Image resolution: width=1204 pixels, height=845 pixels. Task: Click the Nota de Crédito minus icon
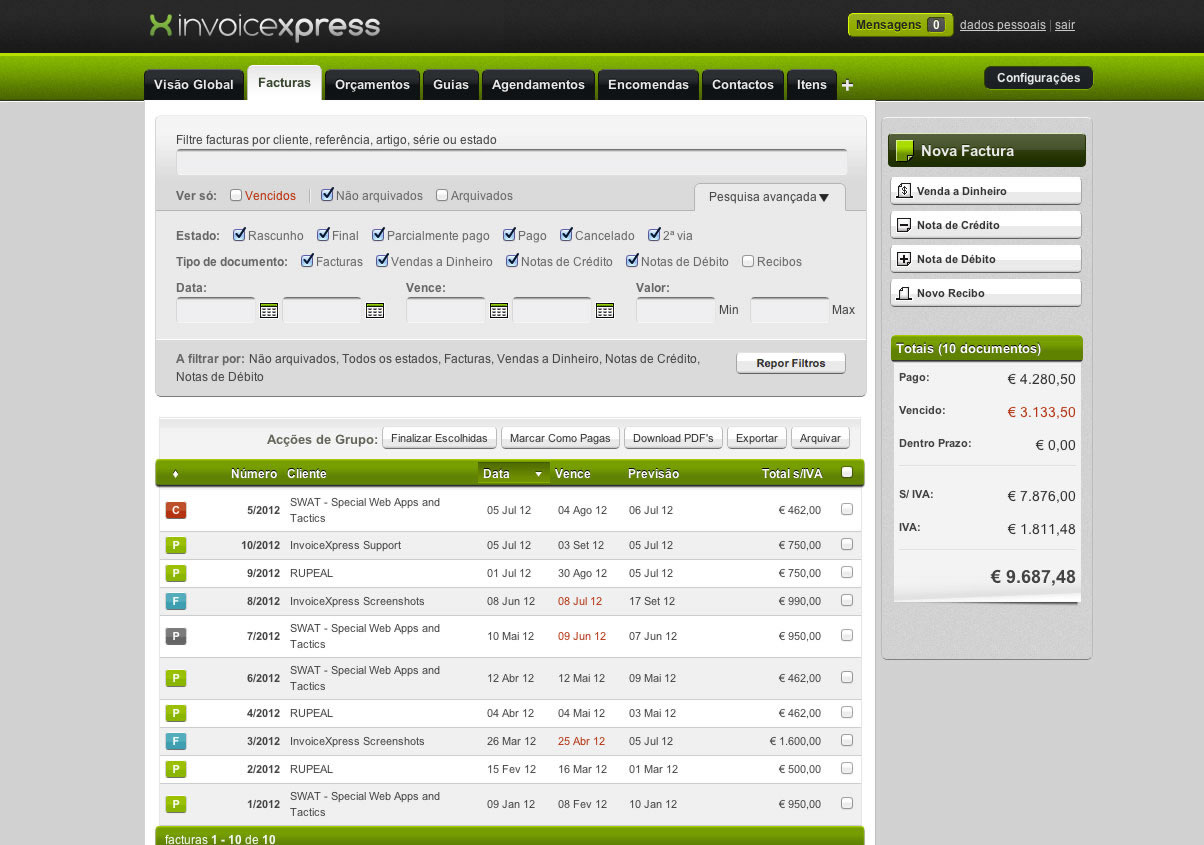[x=904, y=225]
